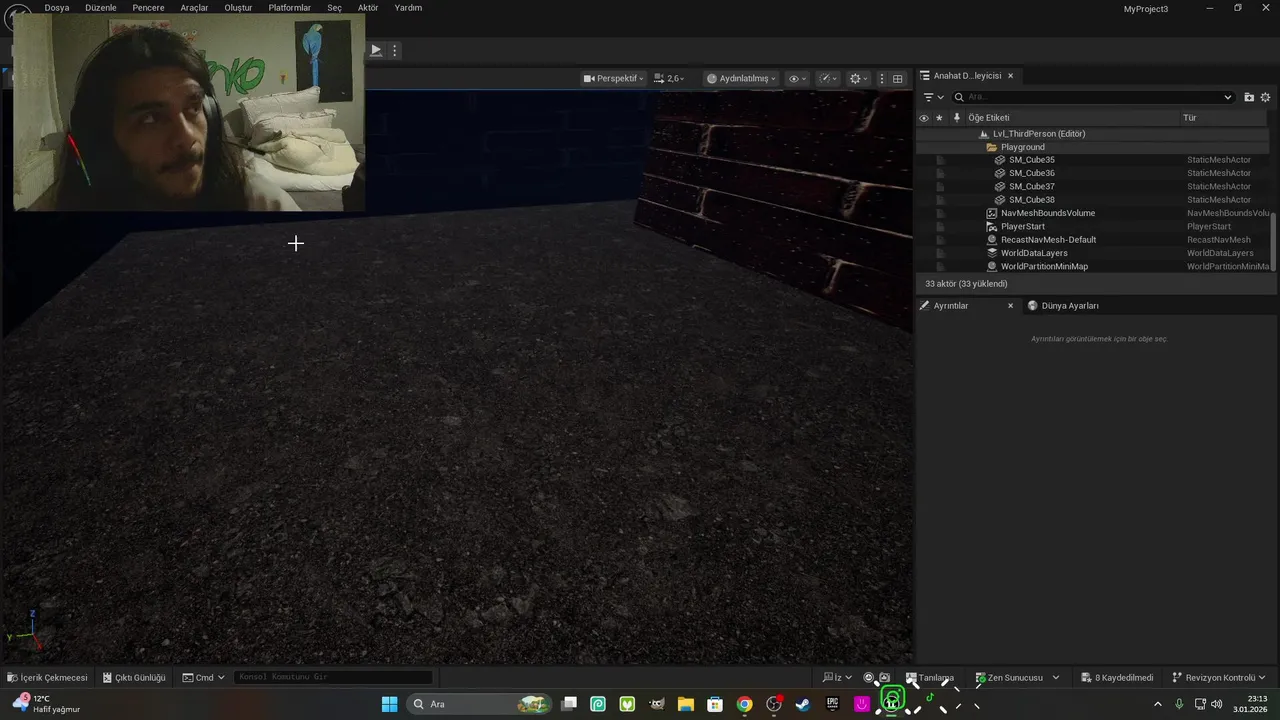
Task: Open the viewport show flags eye dropdown
Action: (797, 78)
